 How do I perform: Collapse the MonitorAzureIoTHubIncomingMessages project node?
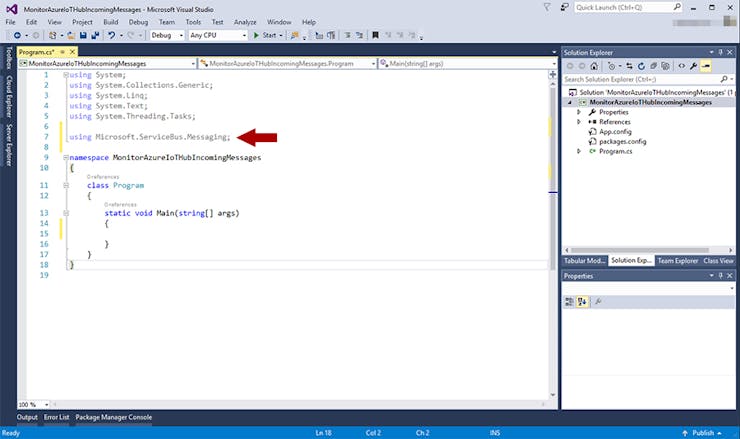570,102
